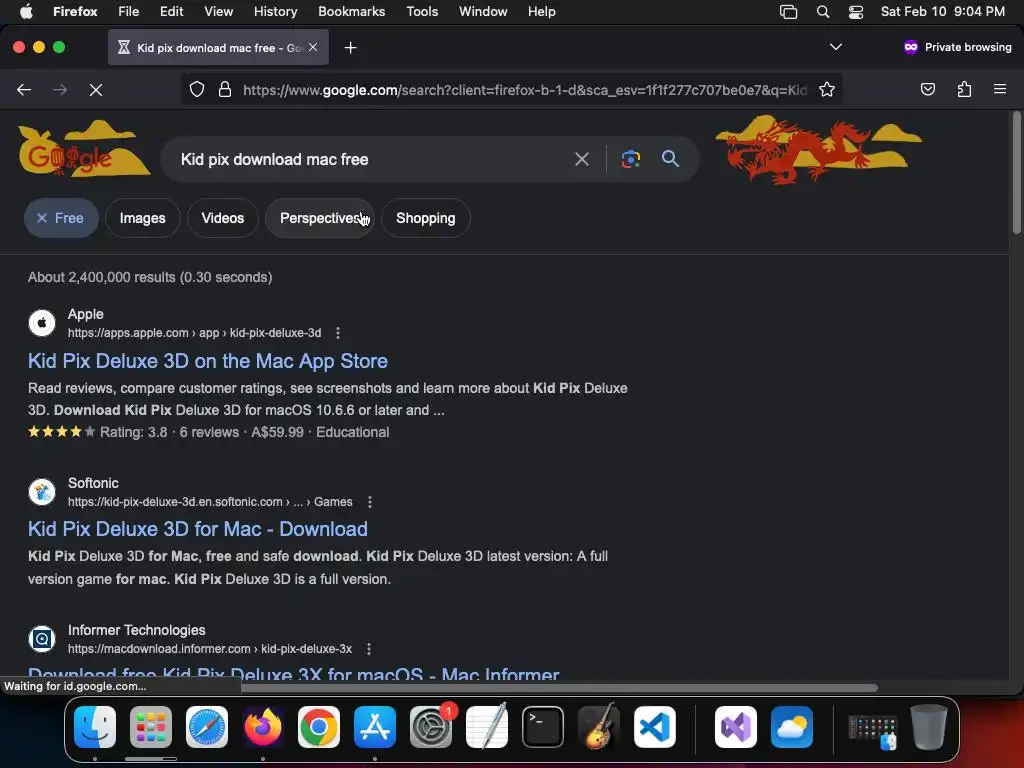Open the Tools menu
Image resolution: width=1024 pixels, height=768 pixels.
pos(422,11)
